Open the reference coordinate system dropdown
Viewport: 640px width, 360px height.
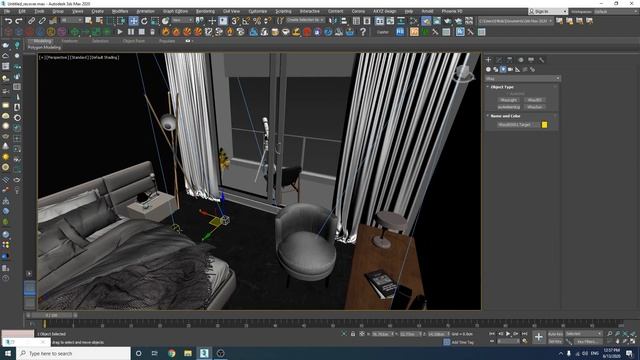(x=182, y=20)
